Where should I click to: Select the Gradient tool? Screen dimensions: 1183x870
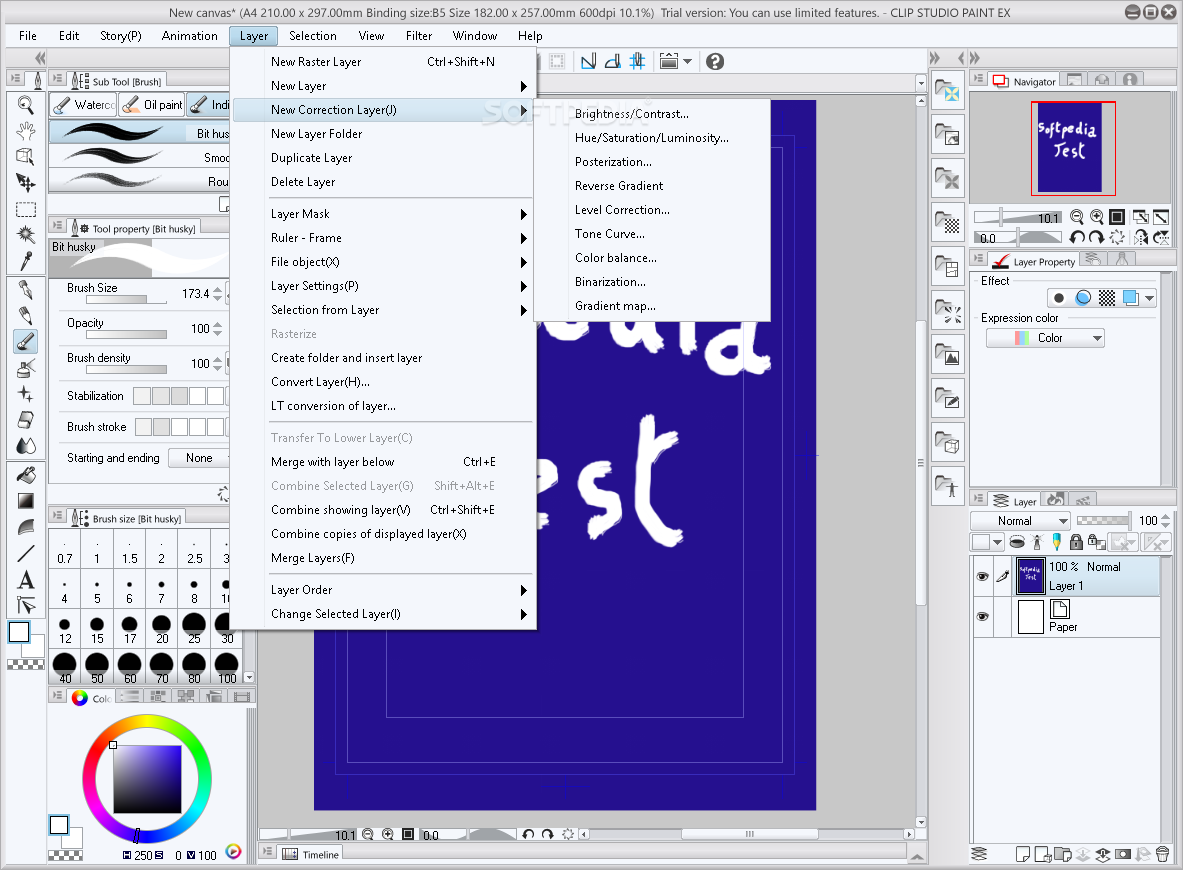pos(26,501)
